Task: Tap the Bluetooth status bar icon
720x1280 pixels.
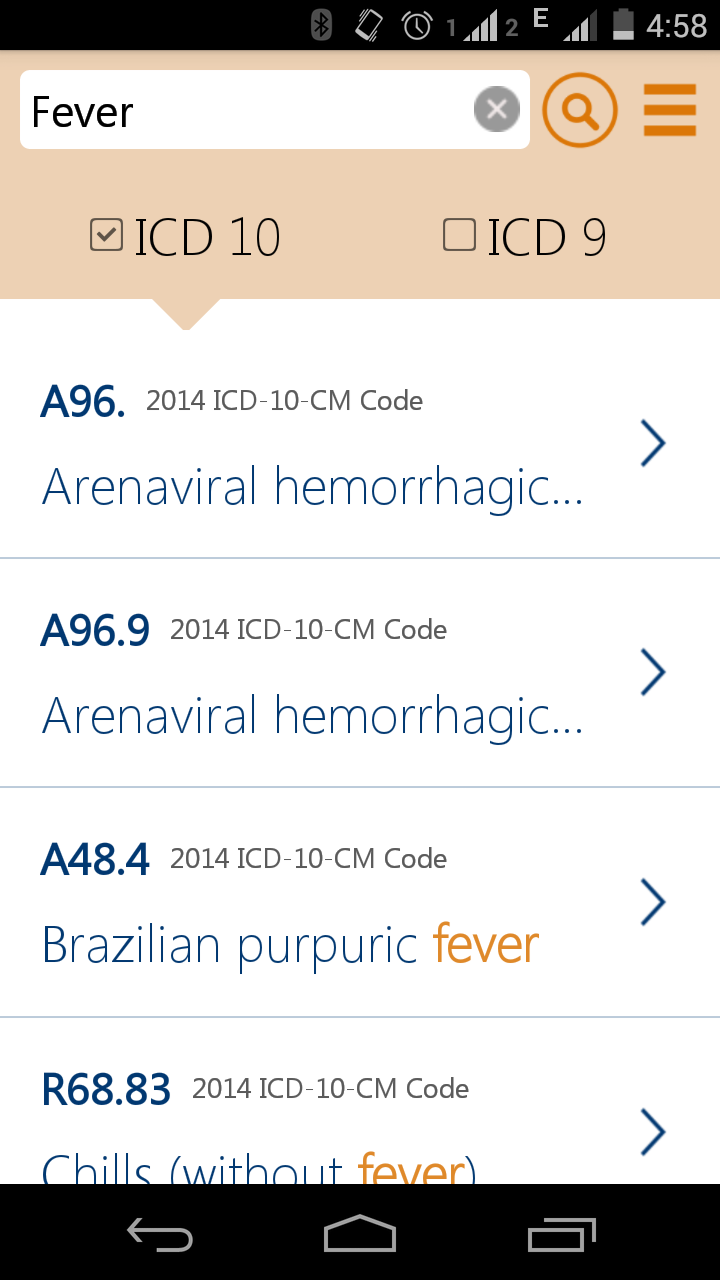Action: 320,25
